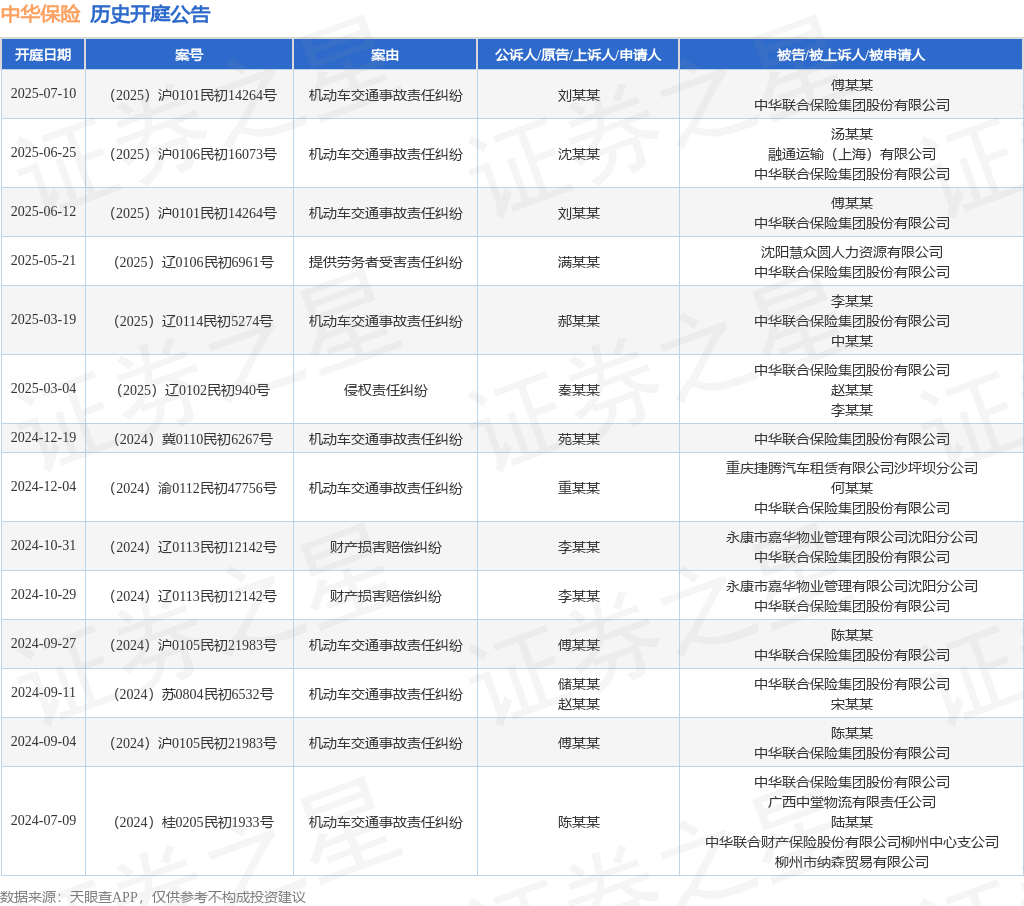1024x906 pixels.
Task: Click the 数据来源：天眼查APP footer note
Action: (153, 897)
